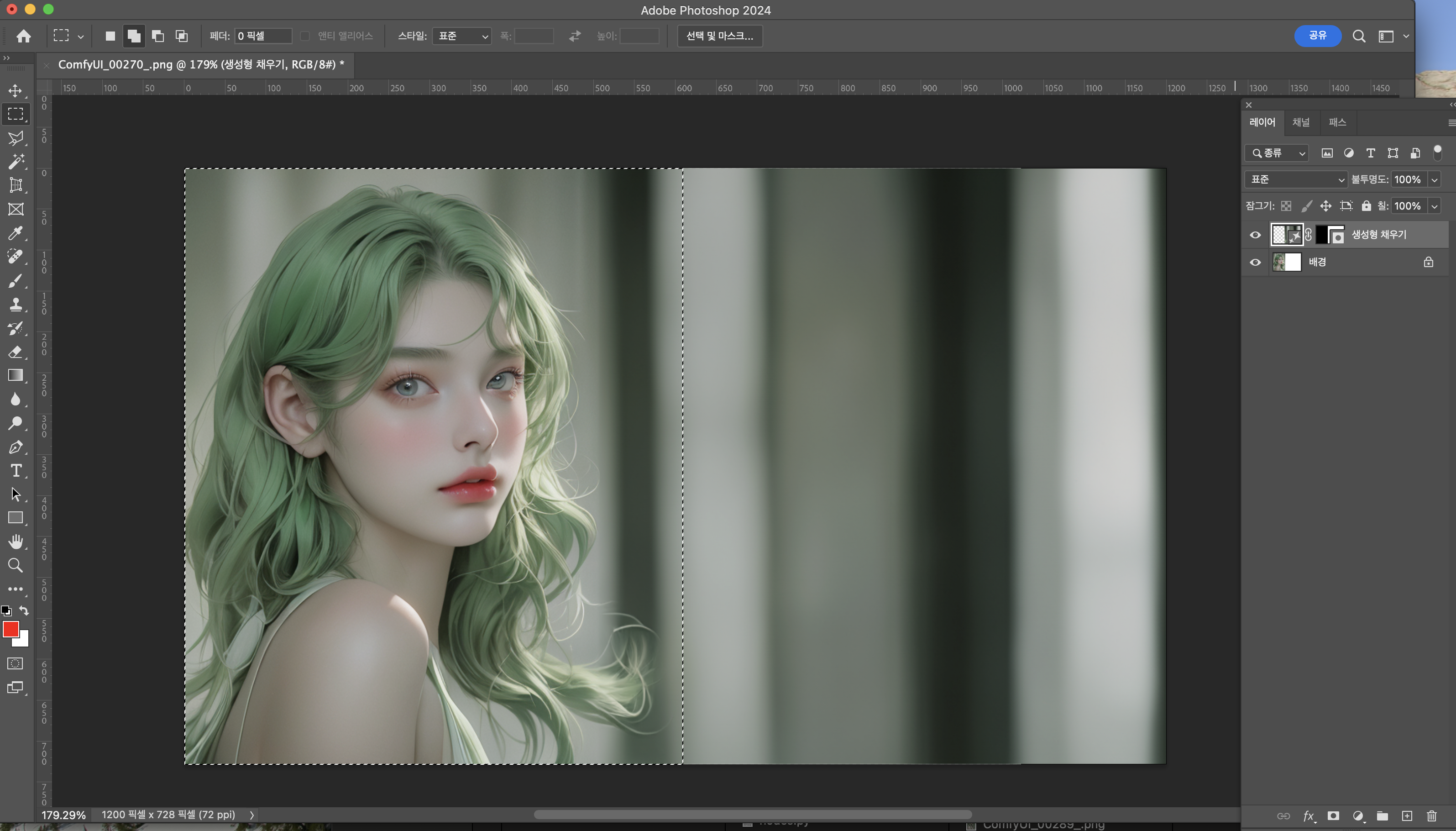Open the layer blend mode dropdown
The width and height of the screenshot is (1456, 831).
[1296, 180]
